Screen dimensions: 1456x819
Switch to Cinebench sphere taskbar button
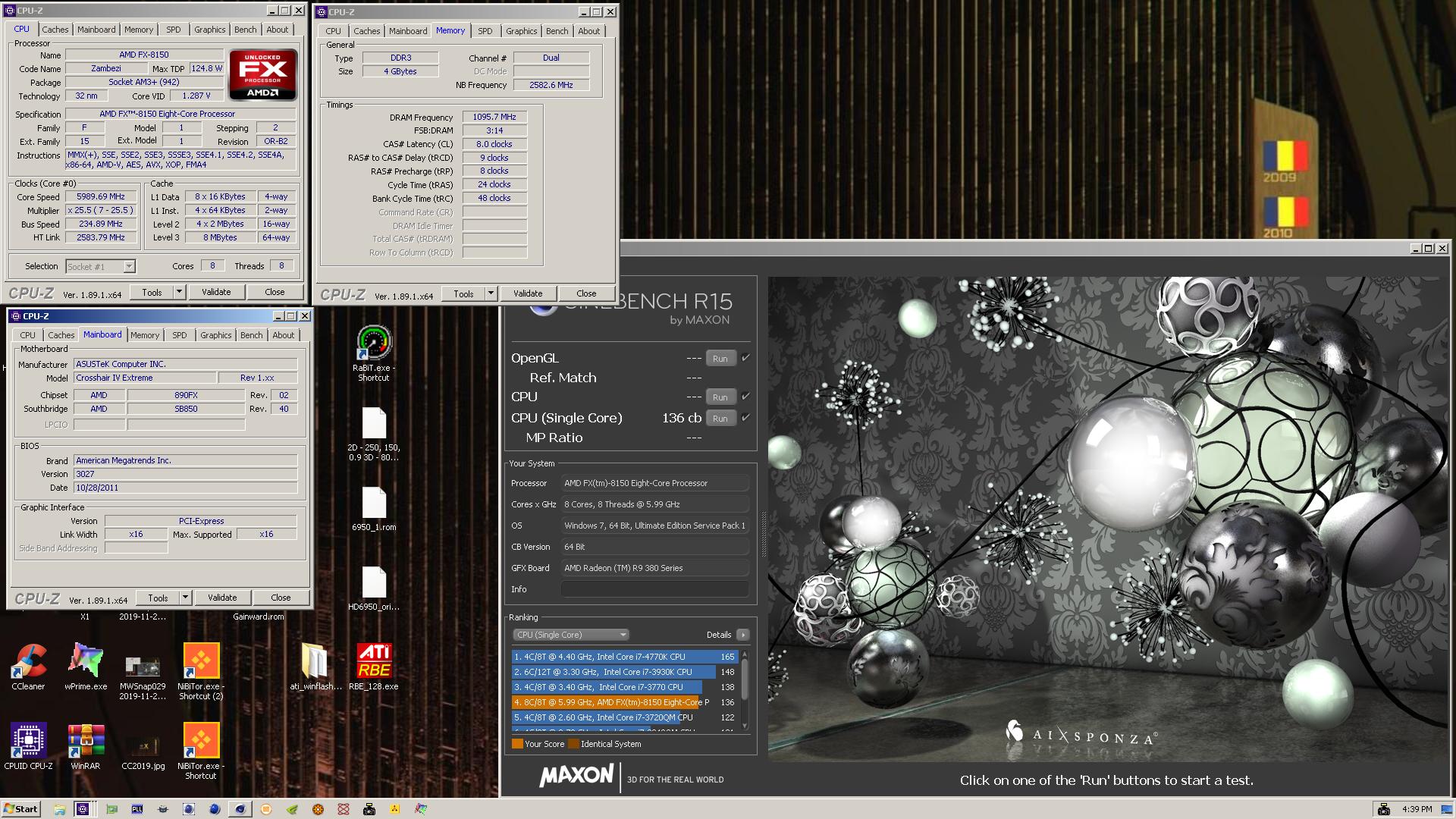[x=240, y=809]
